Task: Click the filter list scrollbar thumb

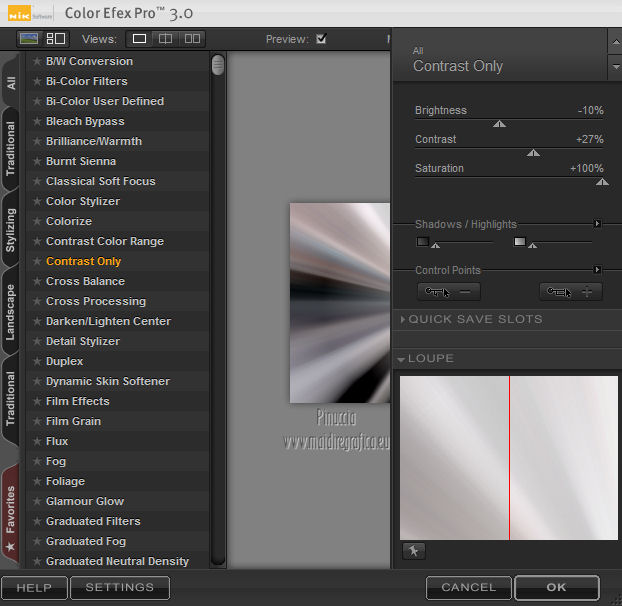Action: pos(218,65)
